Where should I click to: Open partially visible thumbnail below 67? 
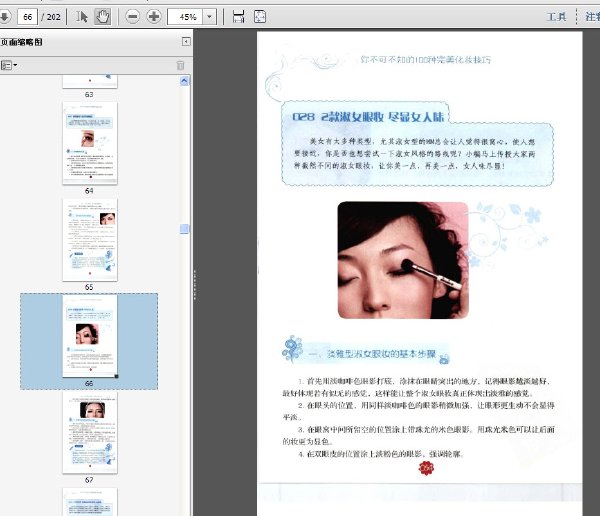90,502
